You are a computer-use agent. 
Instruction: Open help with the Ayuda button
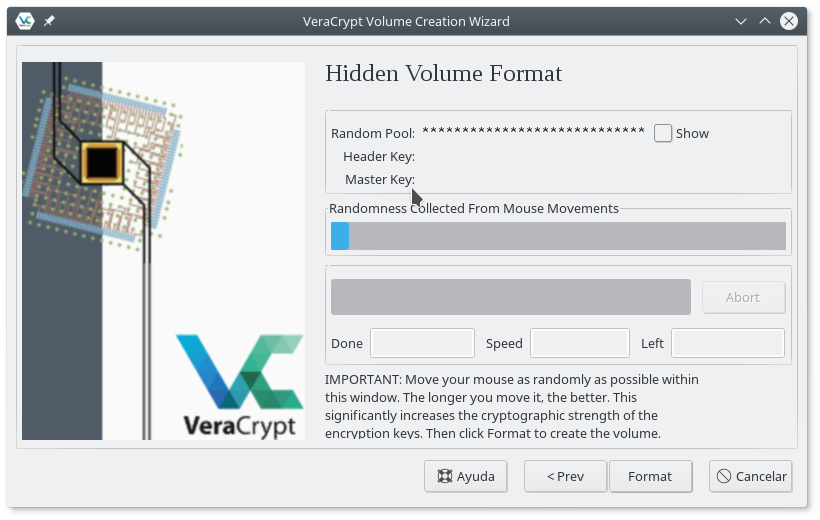[466, 476]
